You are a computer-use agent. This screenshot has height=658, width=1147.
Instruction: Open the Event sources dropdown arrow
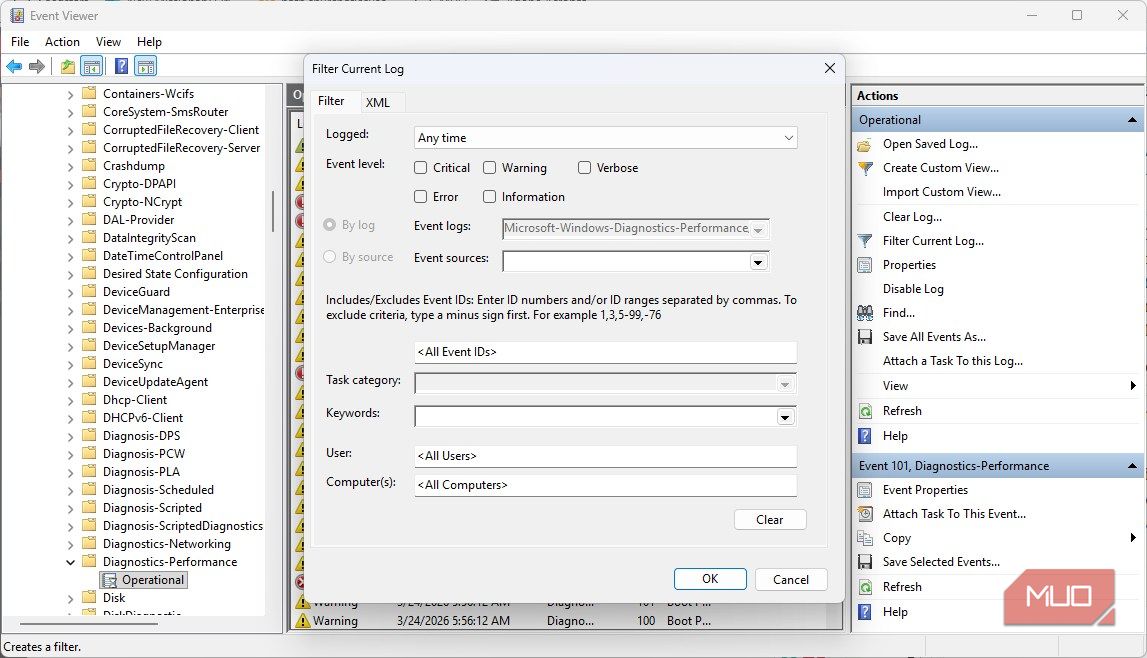click(759, 262)
